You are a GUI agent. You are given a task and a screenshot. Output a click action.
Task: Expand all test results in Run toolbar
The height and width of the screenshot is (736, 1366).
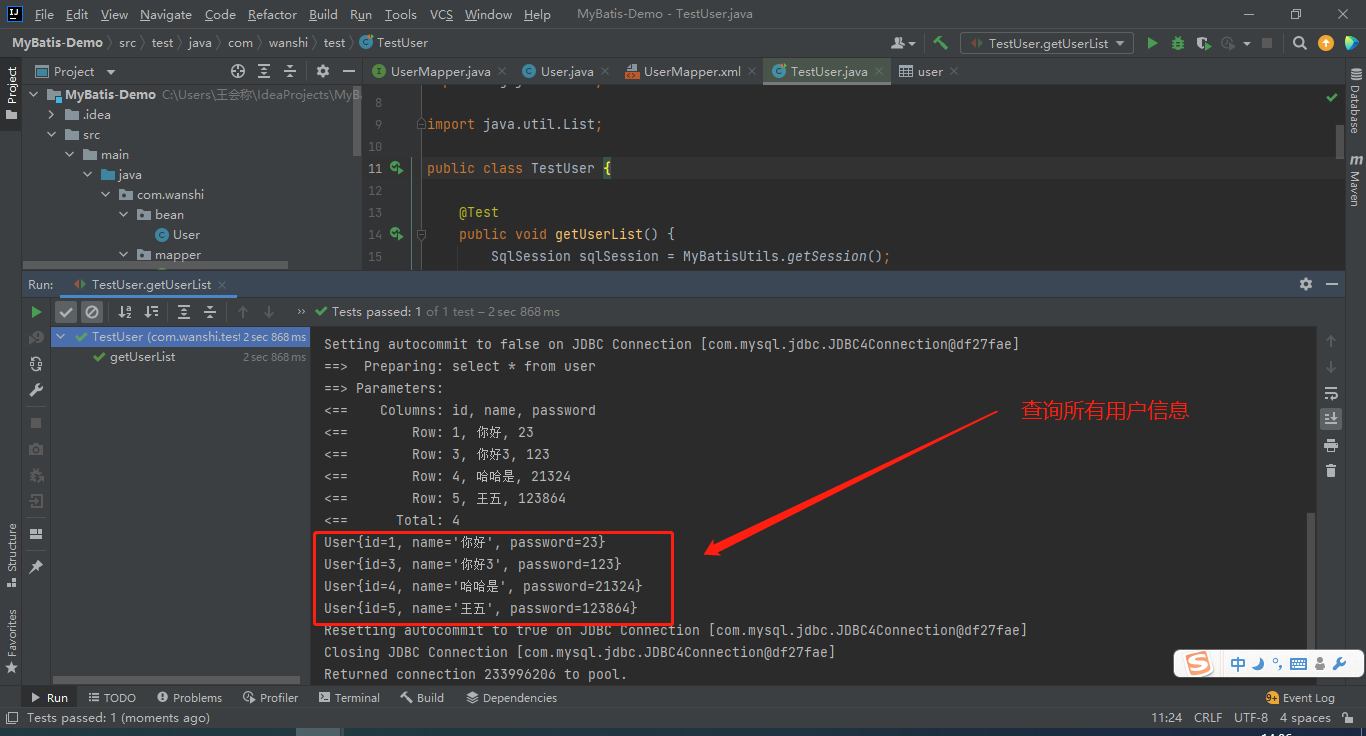pyautogui.click(x=184, y=312)
